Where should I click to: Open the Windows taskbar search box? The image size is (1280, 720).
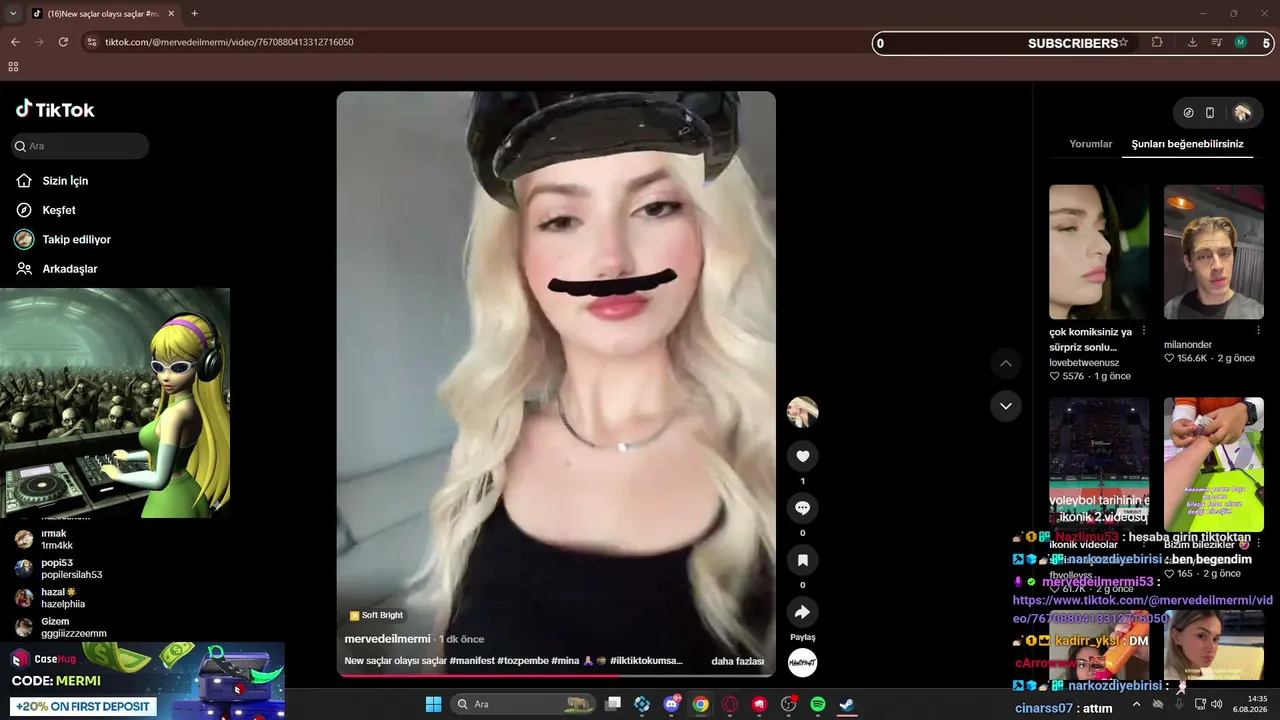pyautogui.click(x=522, y=704)
